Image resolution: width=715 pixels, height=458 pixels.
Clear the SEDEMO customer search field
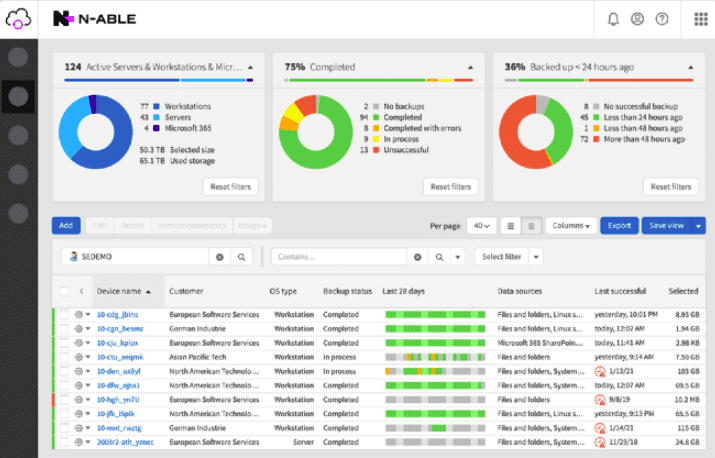coord(219,257)
